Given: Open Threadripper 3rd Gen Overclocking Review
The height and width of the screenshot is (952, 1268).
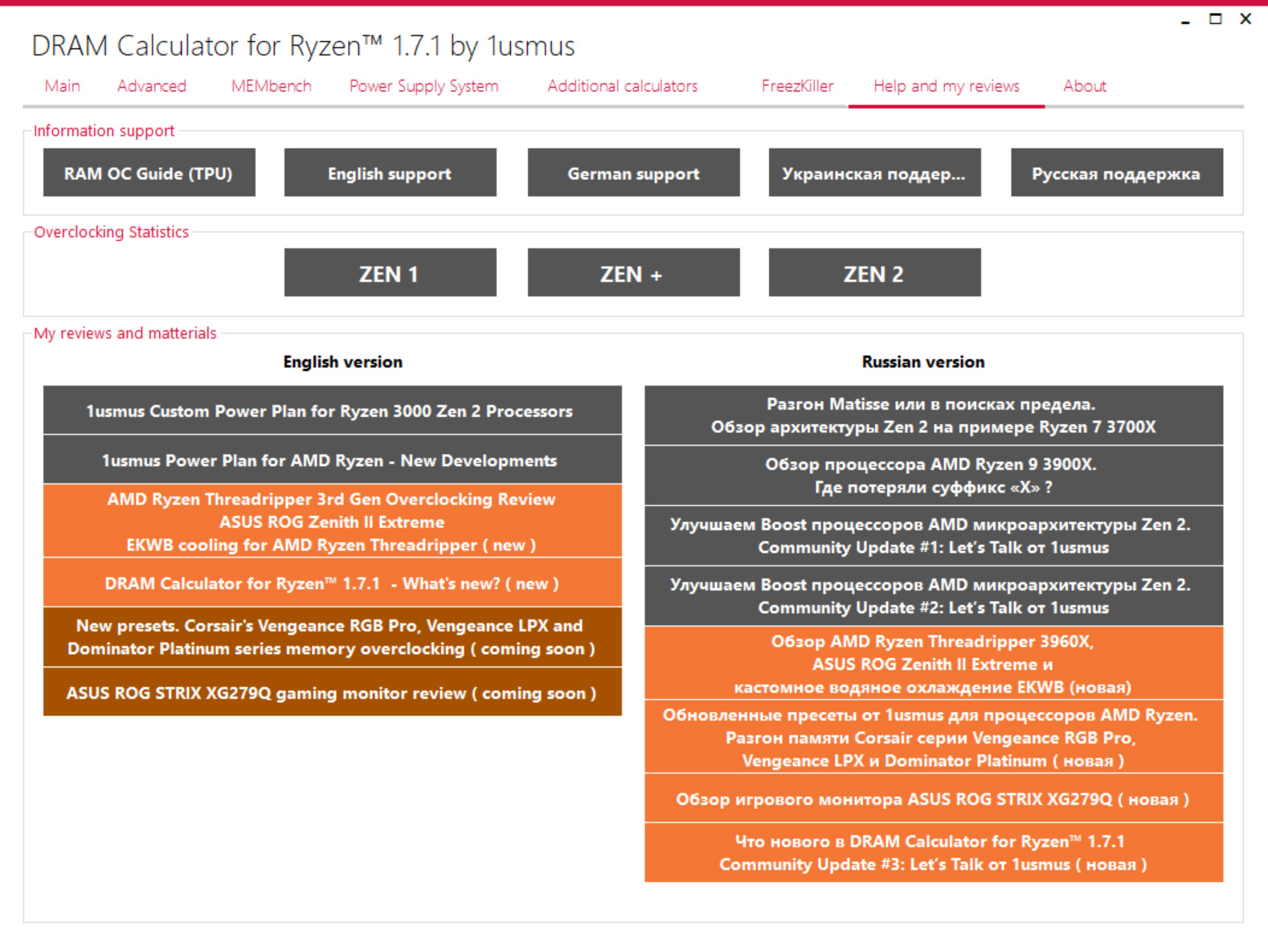Looking at the screenshot, I should click(333, 521).
